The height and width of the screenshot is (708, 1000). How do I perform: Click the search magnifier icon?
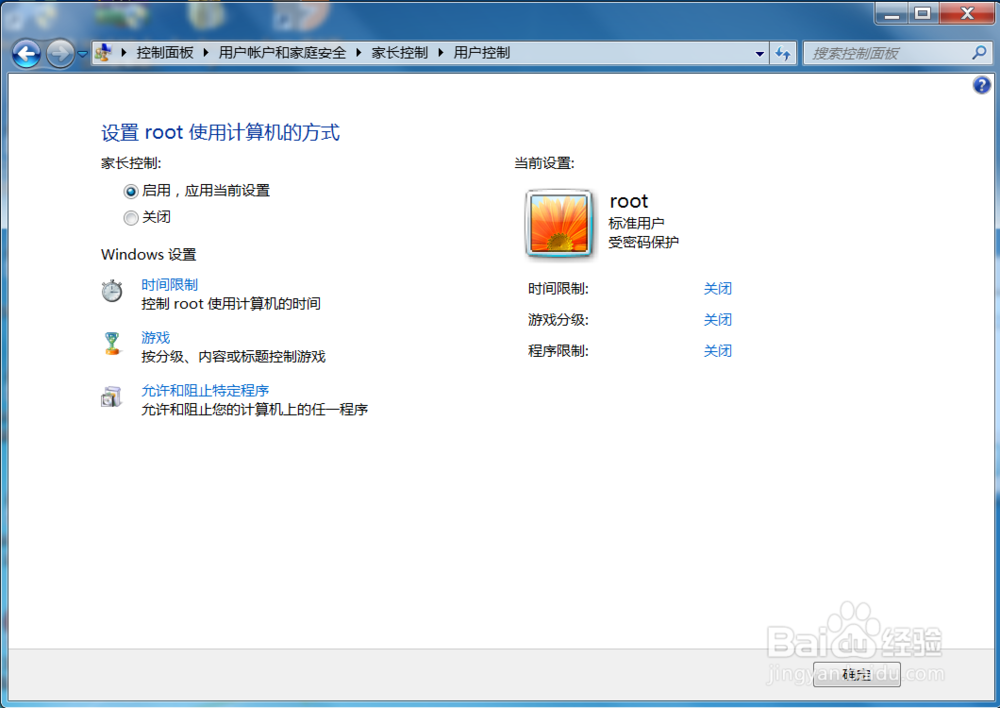coord(979,53)
